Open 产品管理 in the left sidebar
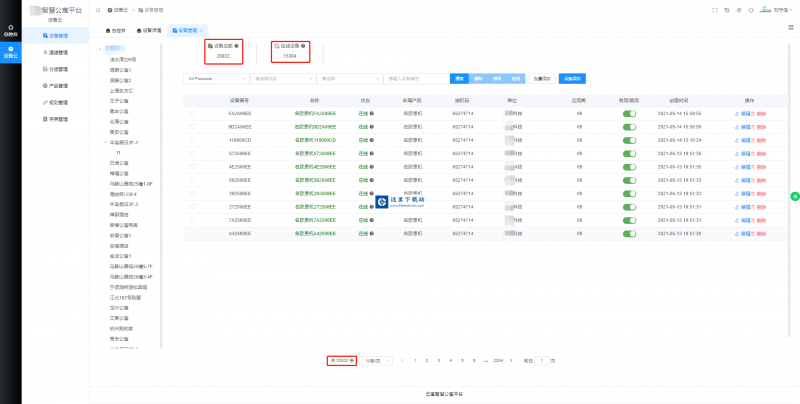Screen dimensions: 800x404 click(55, 85)
